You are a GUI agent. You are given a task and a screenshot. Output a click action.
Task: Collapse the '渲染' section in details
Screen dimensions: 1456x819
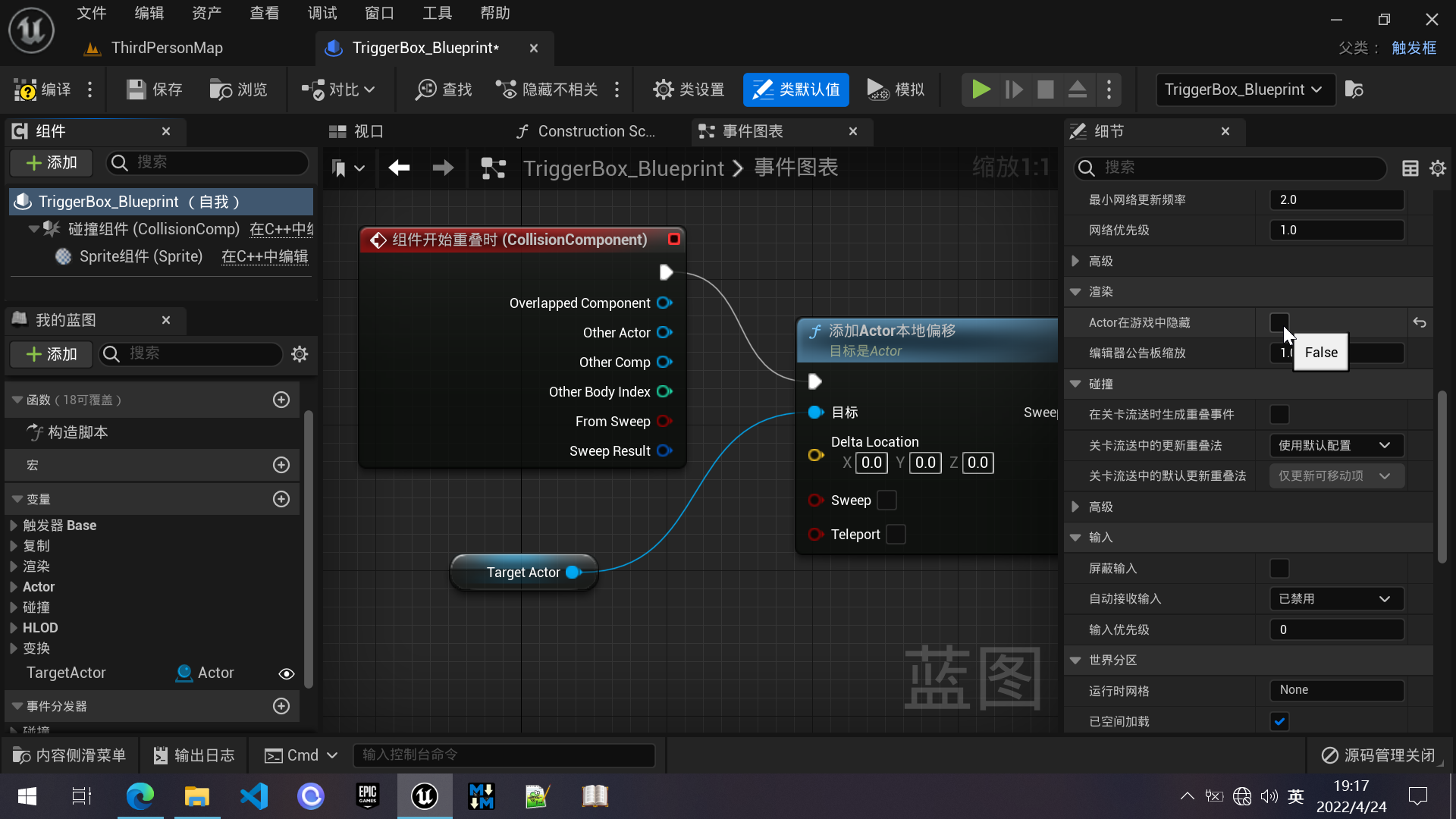(1075, 292)
